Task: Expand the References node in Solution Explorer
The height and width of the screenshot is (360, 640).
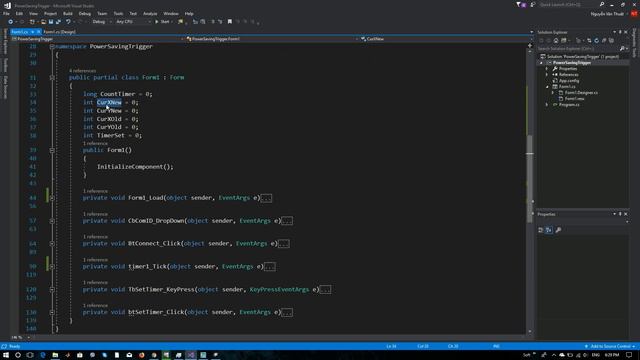Action: [x=547, y=75]
